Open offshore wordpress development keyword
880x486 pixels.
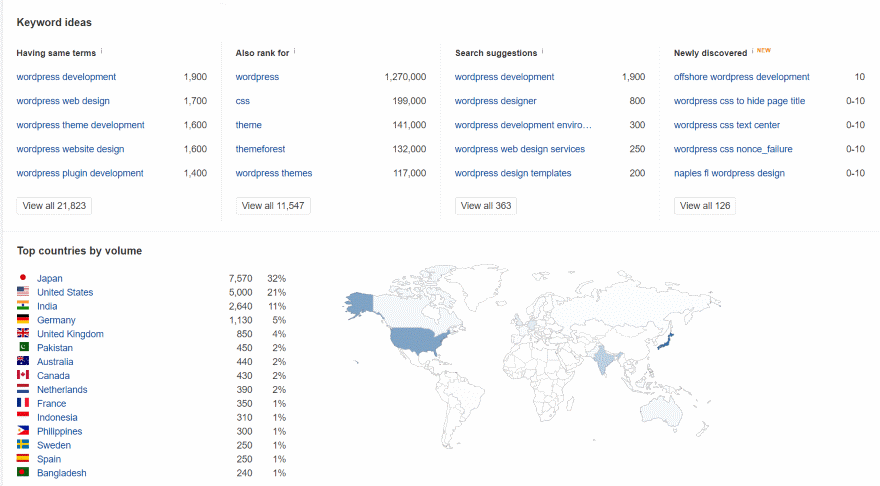[741, 77]
